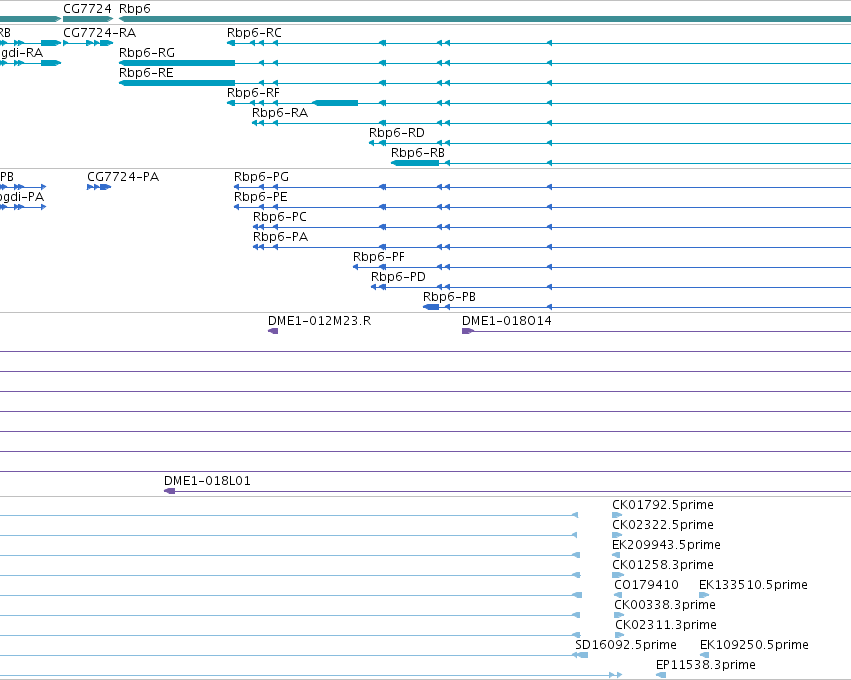Select the Rbp6-PG protein label
Image resolution: width=851 pixels, height=680 pixels.
tap(261, 177)
